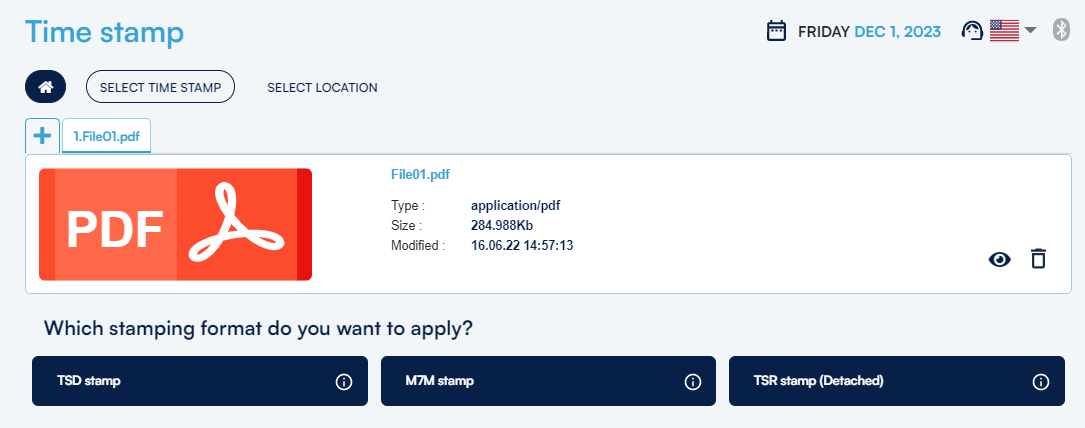Preview File01.pdf with eye icon
Screen dimensions: 1085x428
[x=999, y=260]
